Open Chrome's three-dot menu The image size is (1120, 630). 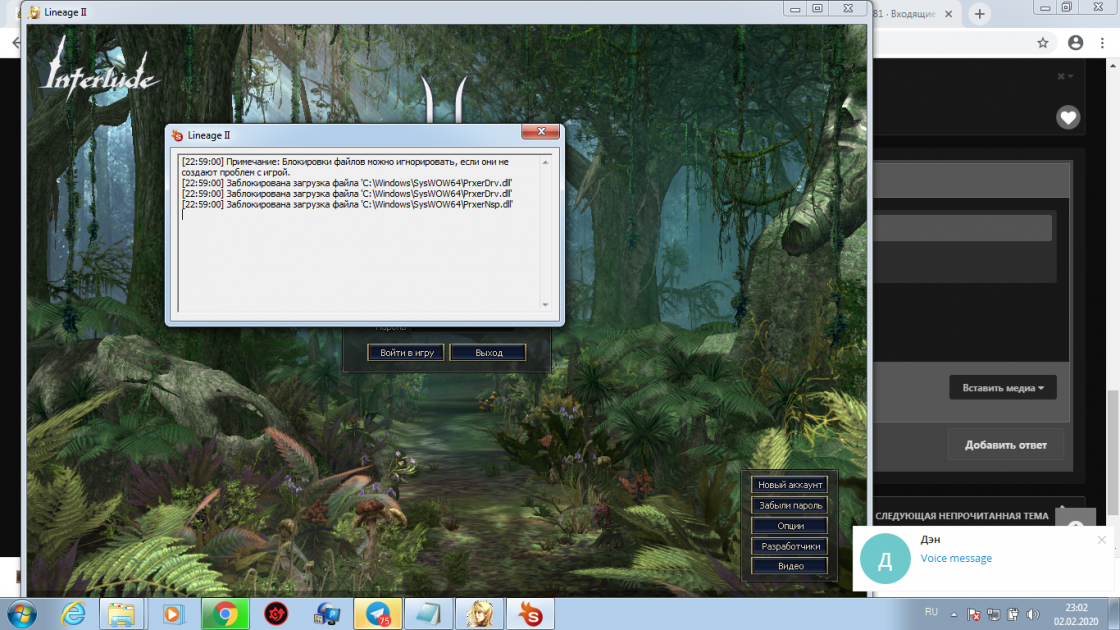pos(1106,43)
